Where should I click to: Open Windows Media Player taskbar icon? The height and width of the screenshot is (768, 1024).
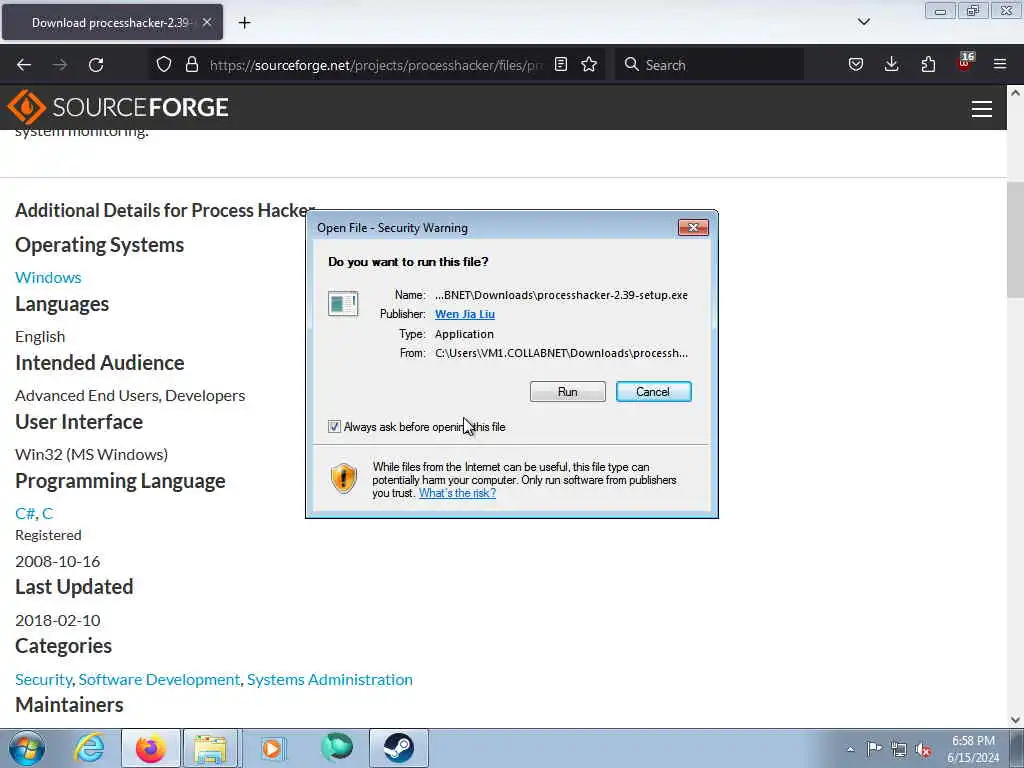pyautogui.click(x=272, y=748)
